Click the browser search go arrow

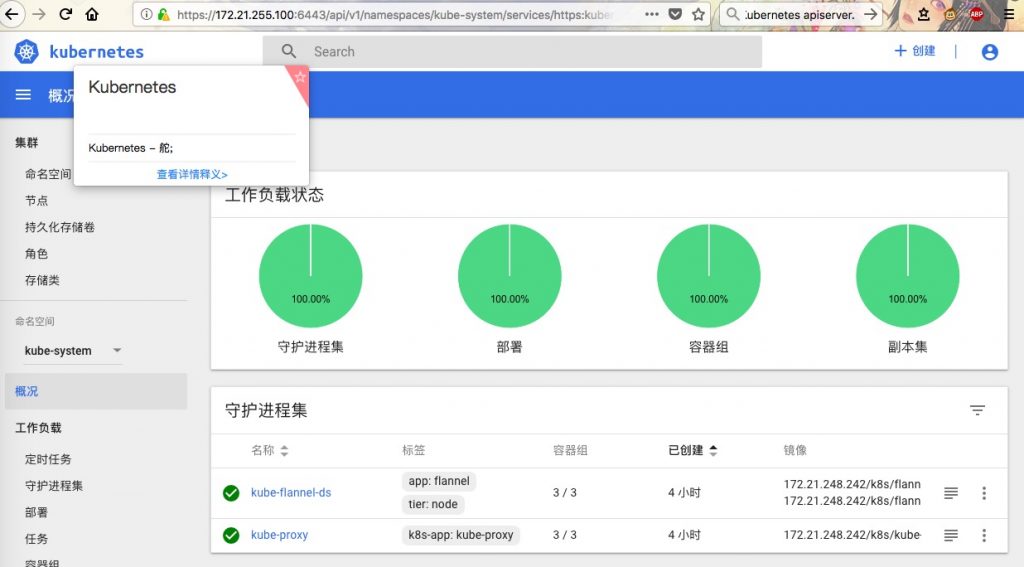pos(871,14)
